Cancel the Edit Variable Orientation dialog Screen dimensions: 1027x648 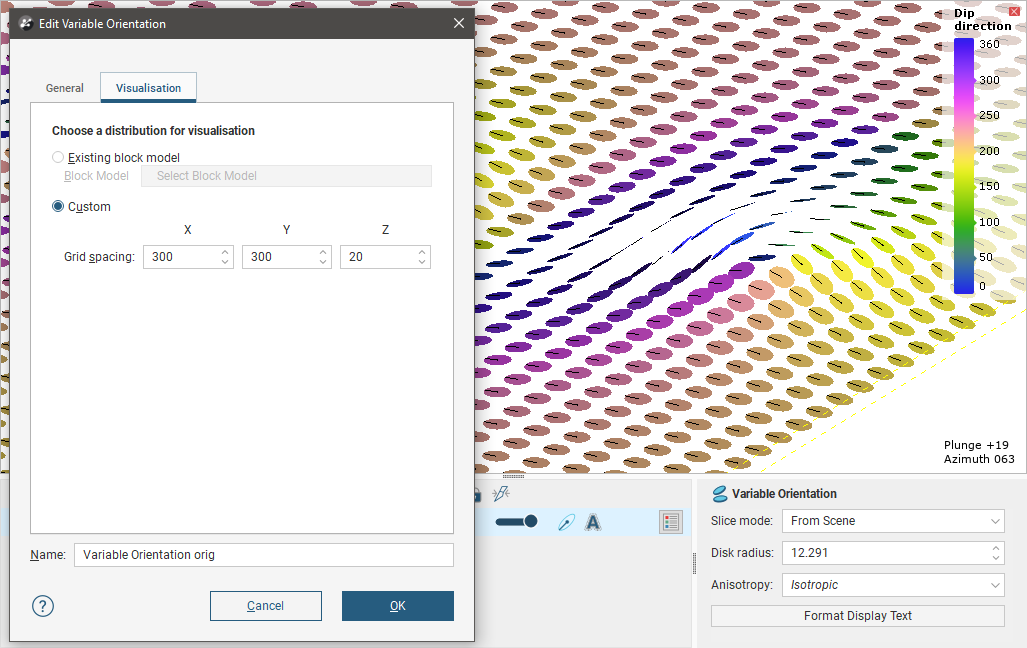coord(266,606)
